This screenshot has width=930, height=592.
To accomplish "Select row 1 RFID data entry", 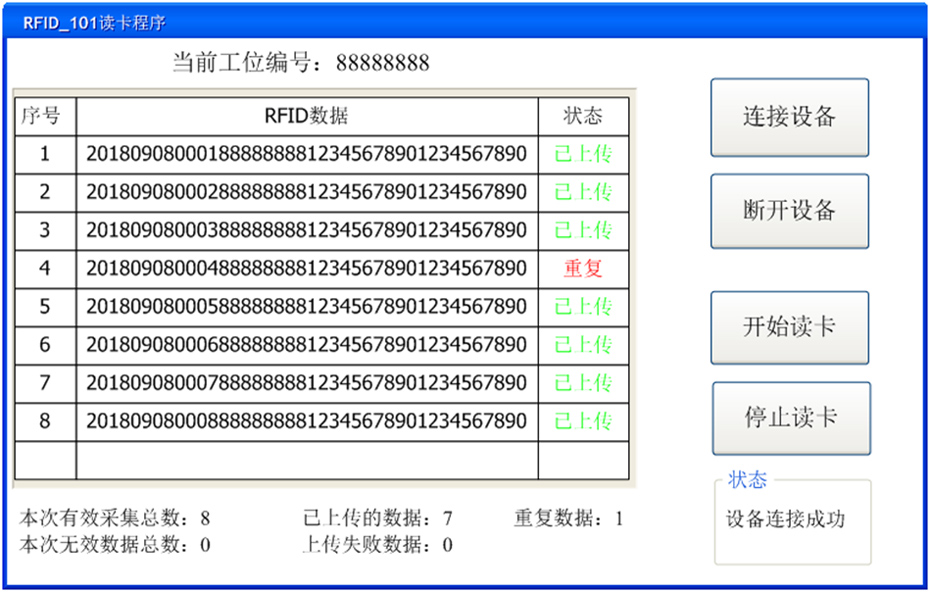I will pyautogui.click(x=306, y=154).
